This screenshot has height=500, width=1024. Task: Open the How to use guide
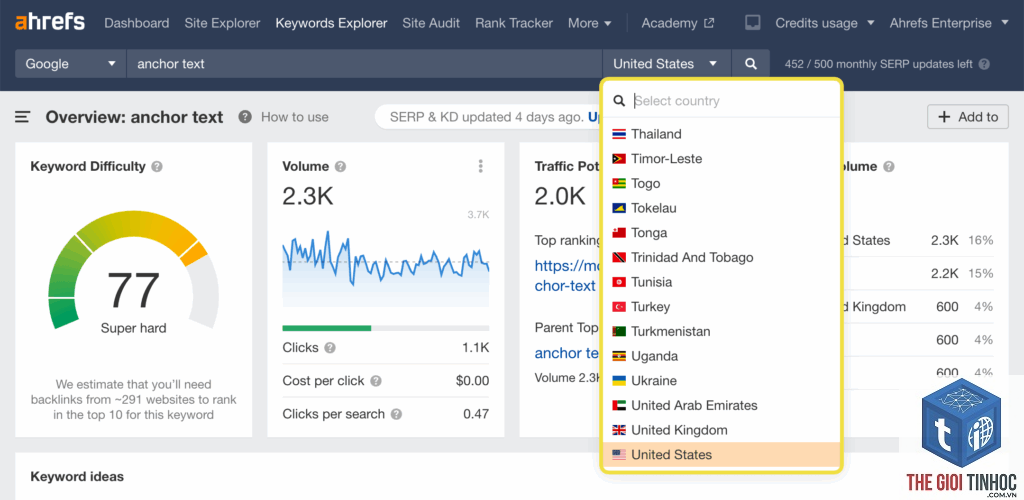pyautogui.click(x=295, y=117)
